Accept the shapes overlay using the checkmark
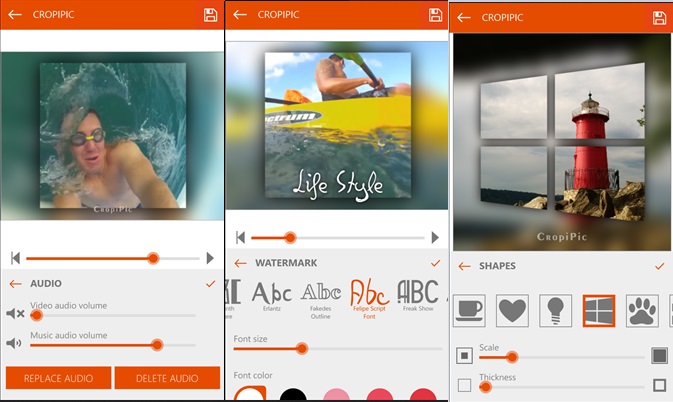673x402 pixels. 659,266
